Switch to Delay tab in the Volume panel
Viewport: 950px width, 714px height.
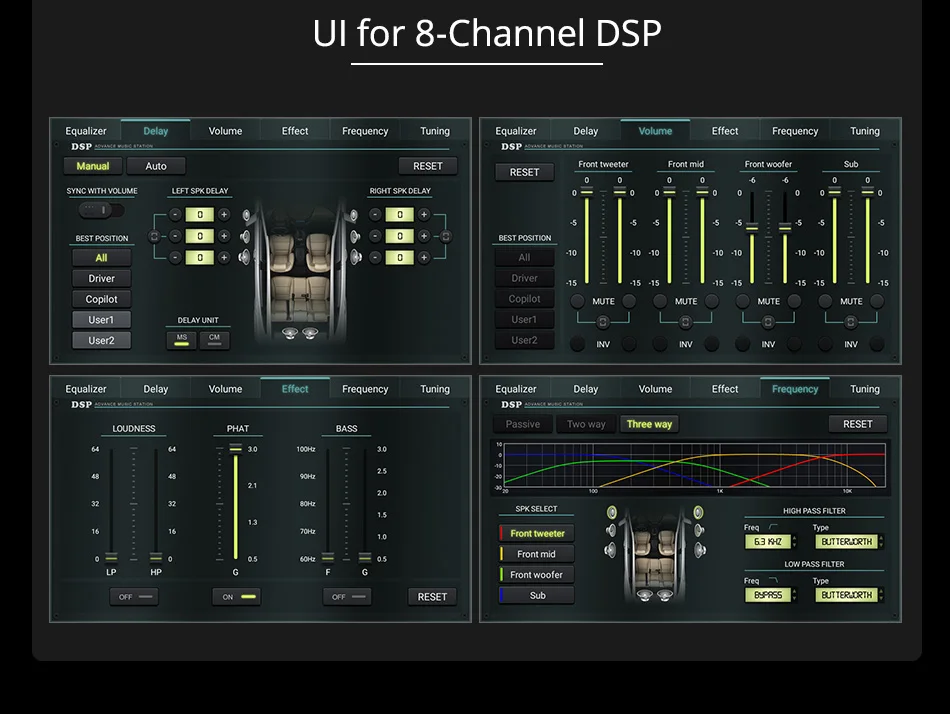tap(585, 131)
